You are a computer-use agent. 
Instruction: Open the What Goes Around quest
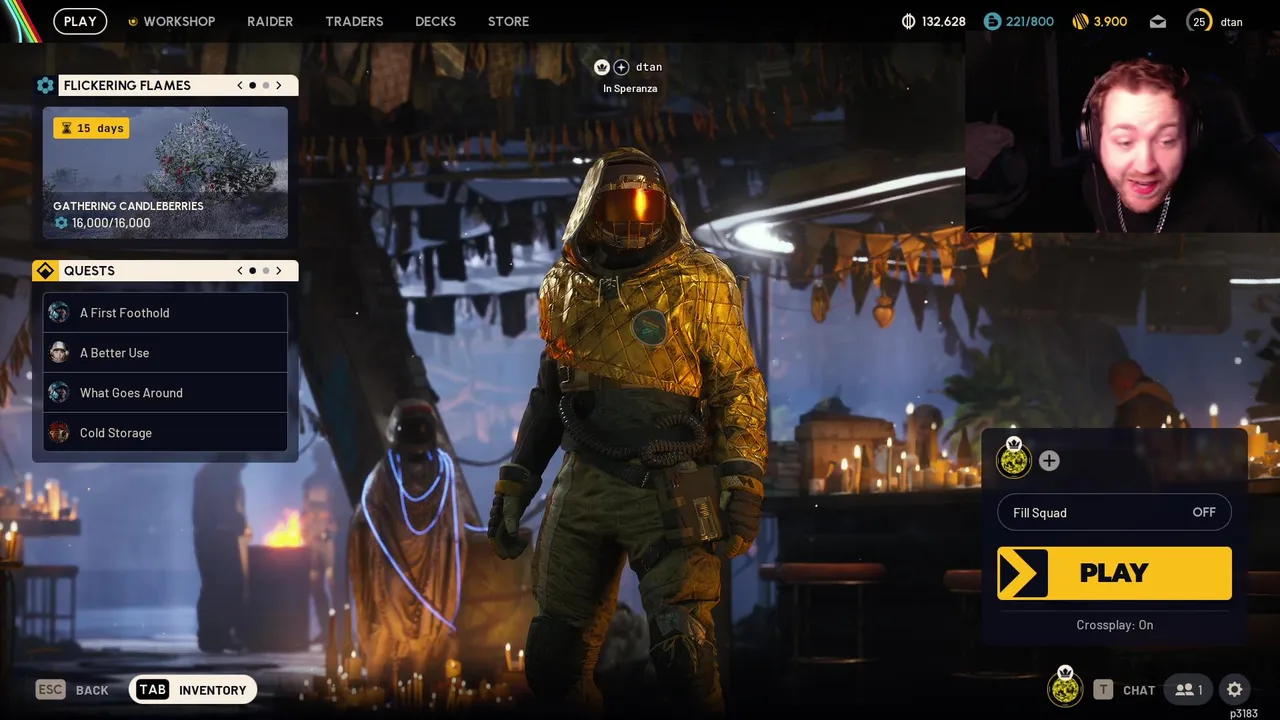(x=165, y=393)
